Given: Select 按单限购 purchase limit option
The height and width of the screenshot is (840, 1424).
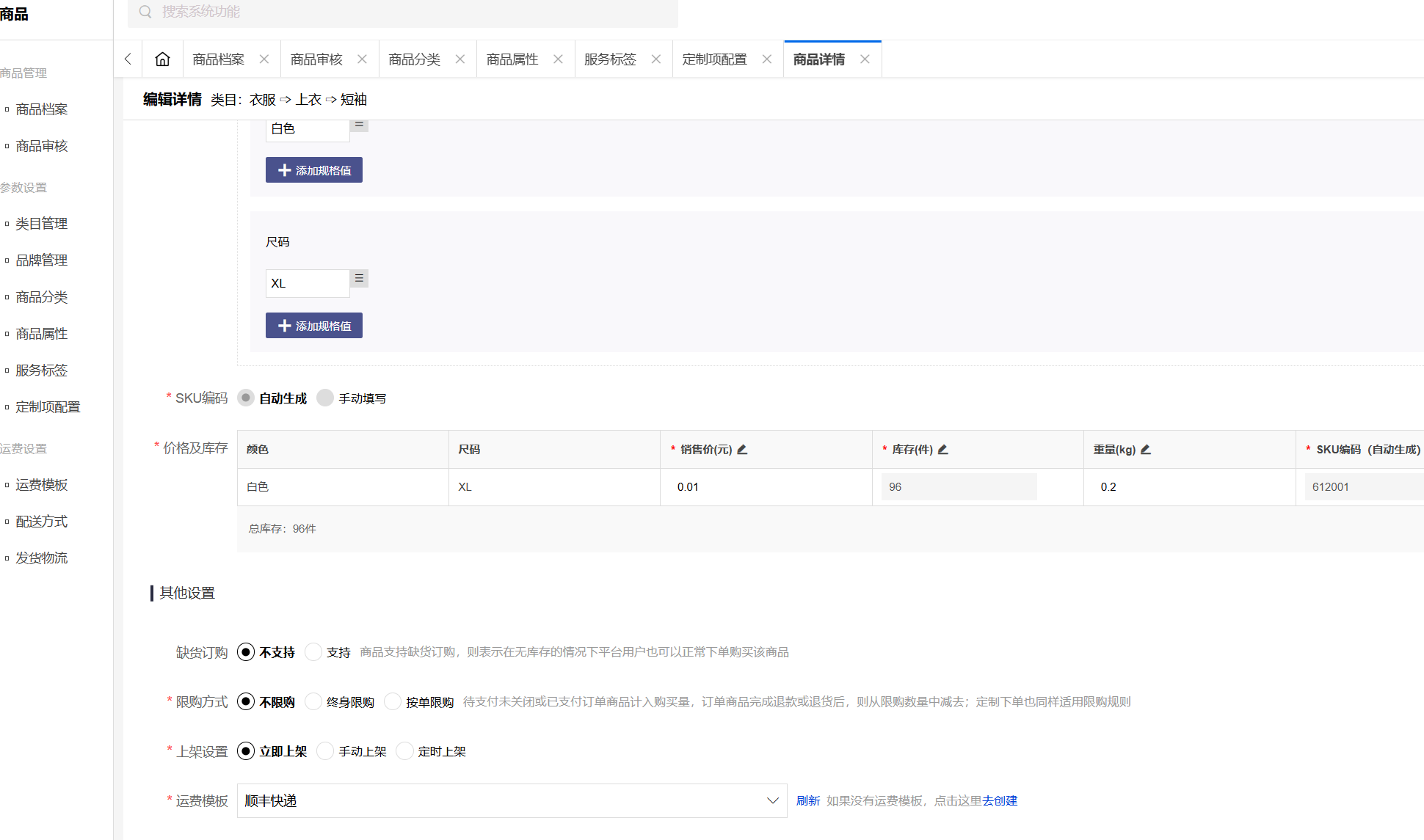Looking at the screenshot, I should tap(393, 702).
